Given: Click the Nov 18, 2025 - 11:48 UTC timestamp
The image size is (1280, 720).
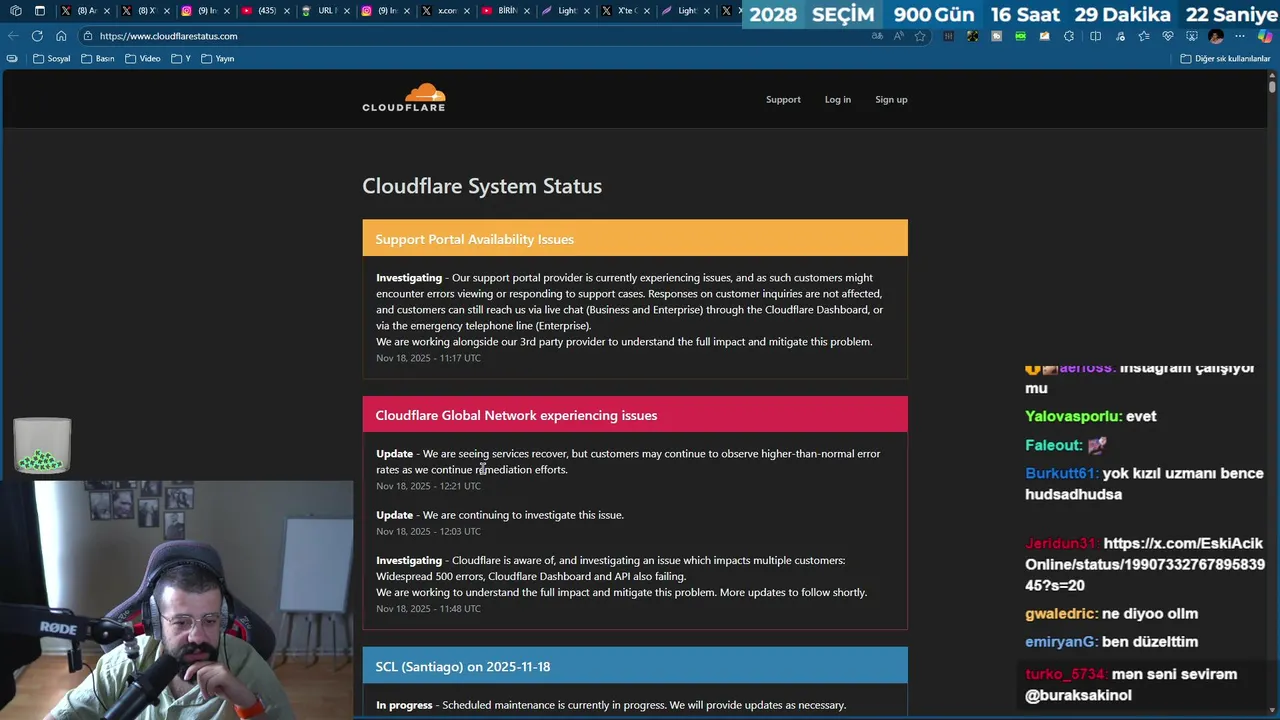Looking at the screenshot, I should (x=428, y=608).
